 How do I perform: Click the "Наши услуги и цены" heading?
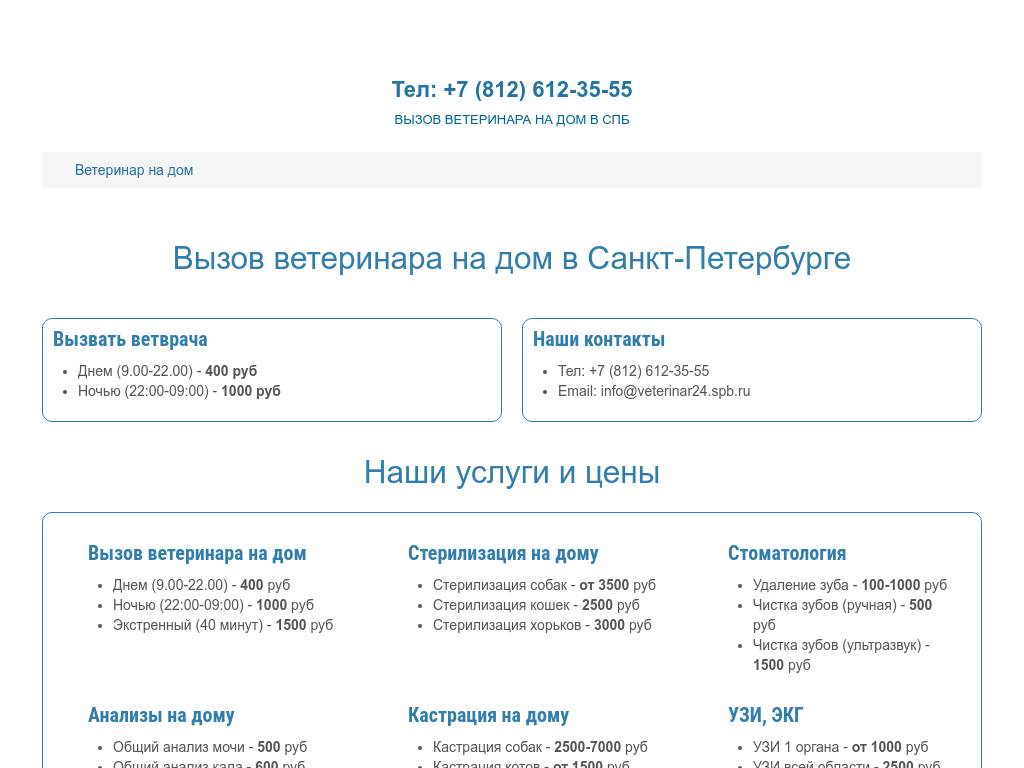pyautogui.click(x=511, y=472)
